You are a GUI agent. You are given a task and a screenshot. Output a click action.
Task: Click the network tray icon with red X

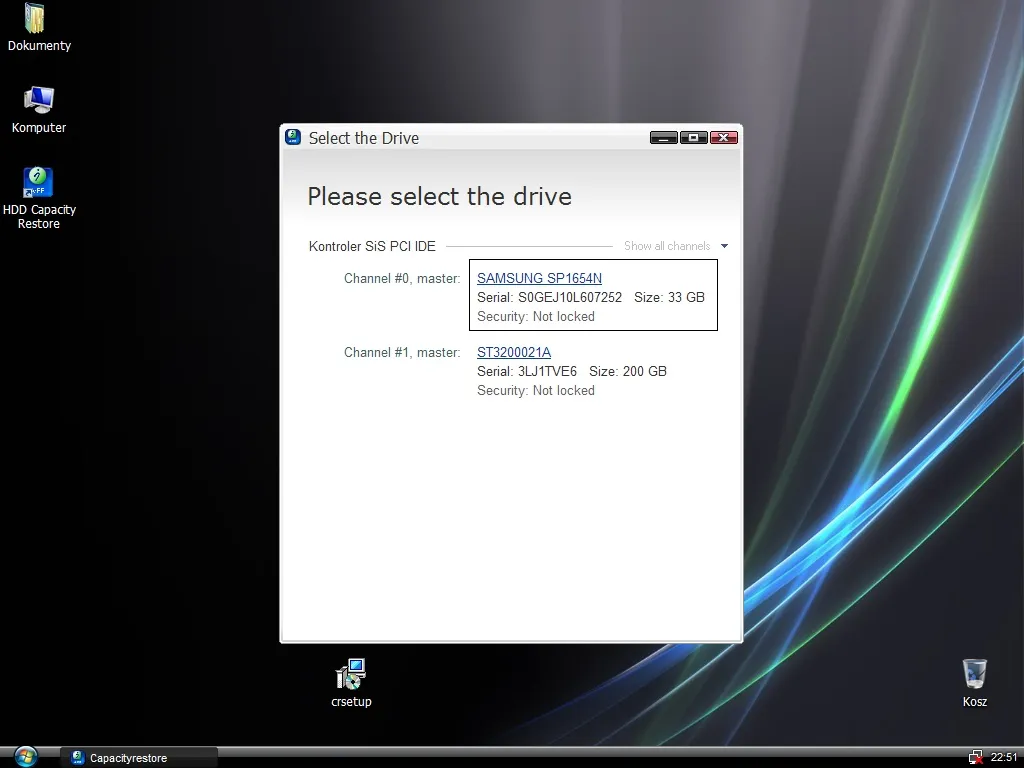pyautogui.click(x=975, y=757)
